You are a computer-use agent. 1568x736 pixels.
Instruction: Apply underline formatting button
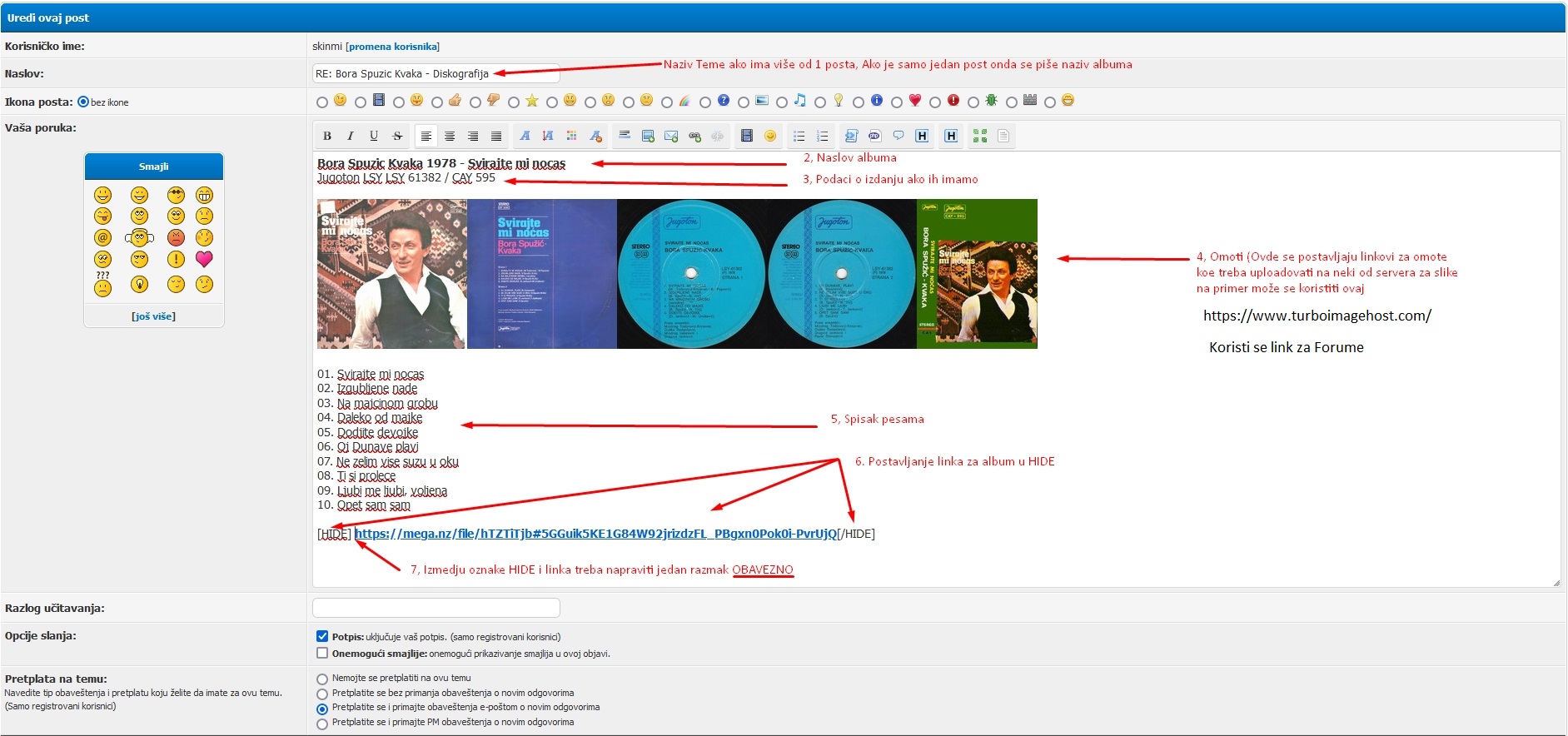pyautogui.click(x=374, y=136)
